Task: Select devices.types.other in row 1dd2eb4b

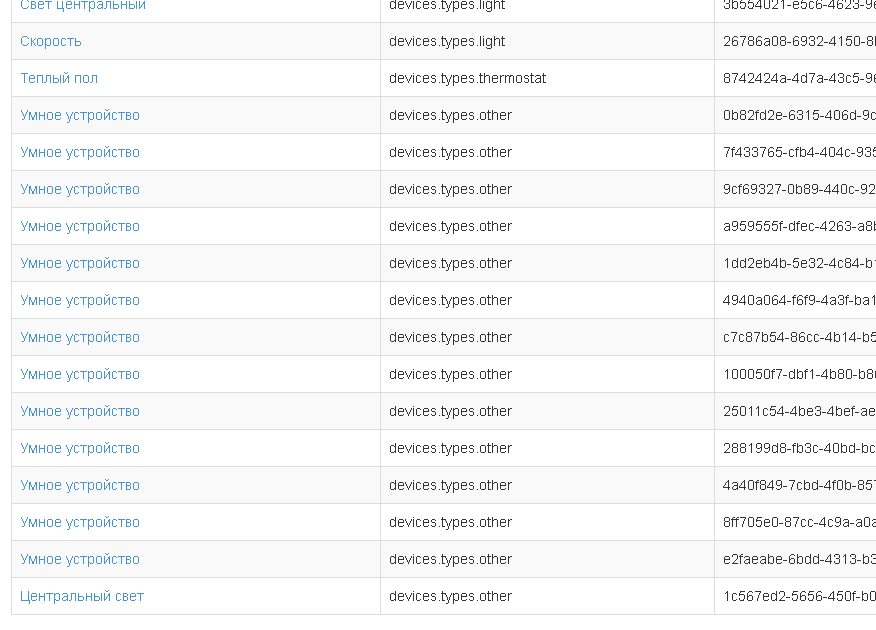Action: [x=450, y=263]
